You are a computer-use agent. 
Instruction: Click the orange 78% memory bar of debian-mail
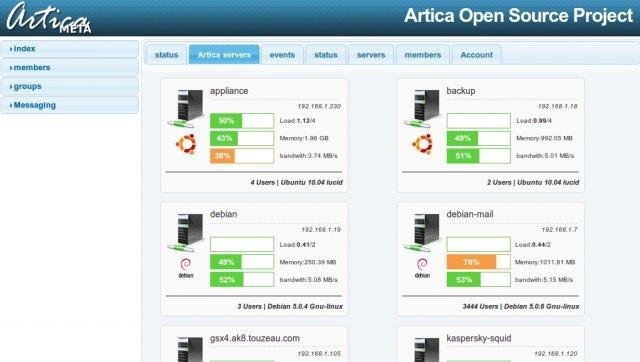[x=478, y=262]
